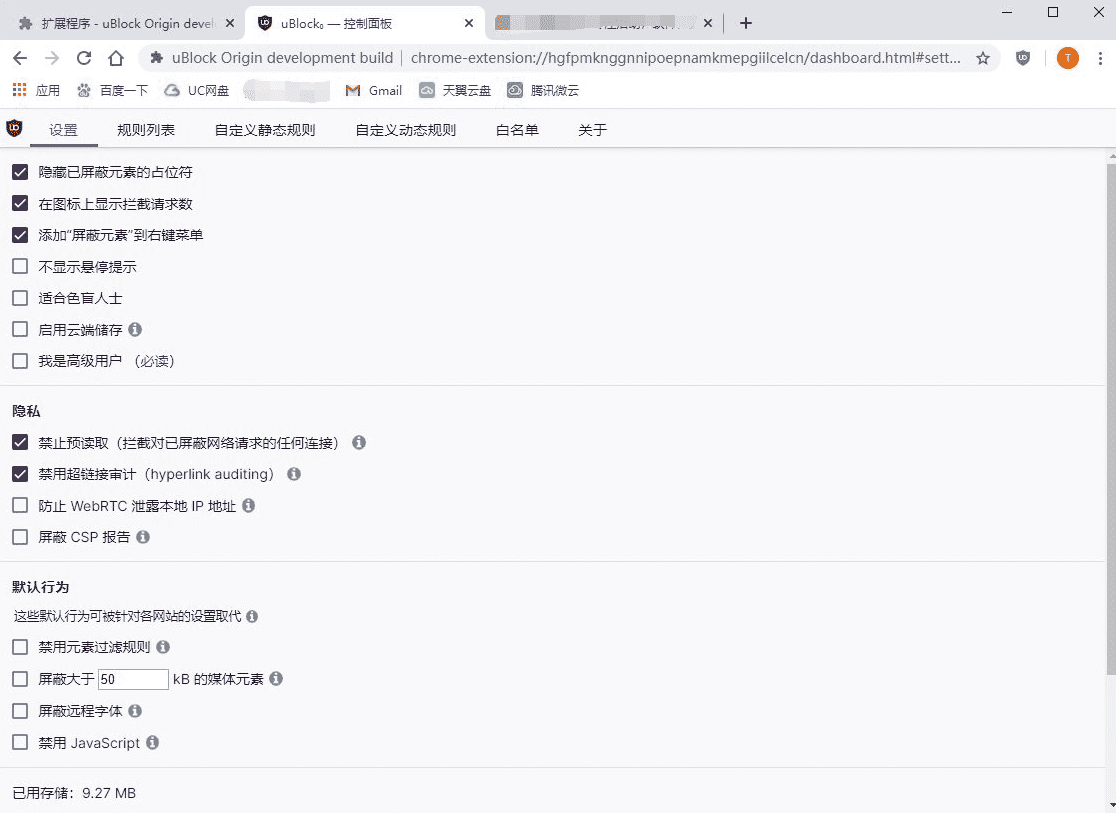
Task: Click info icon next to 启用云端储存
Action: point(135,329)
